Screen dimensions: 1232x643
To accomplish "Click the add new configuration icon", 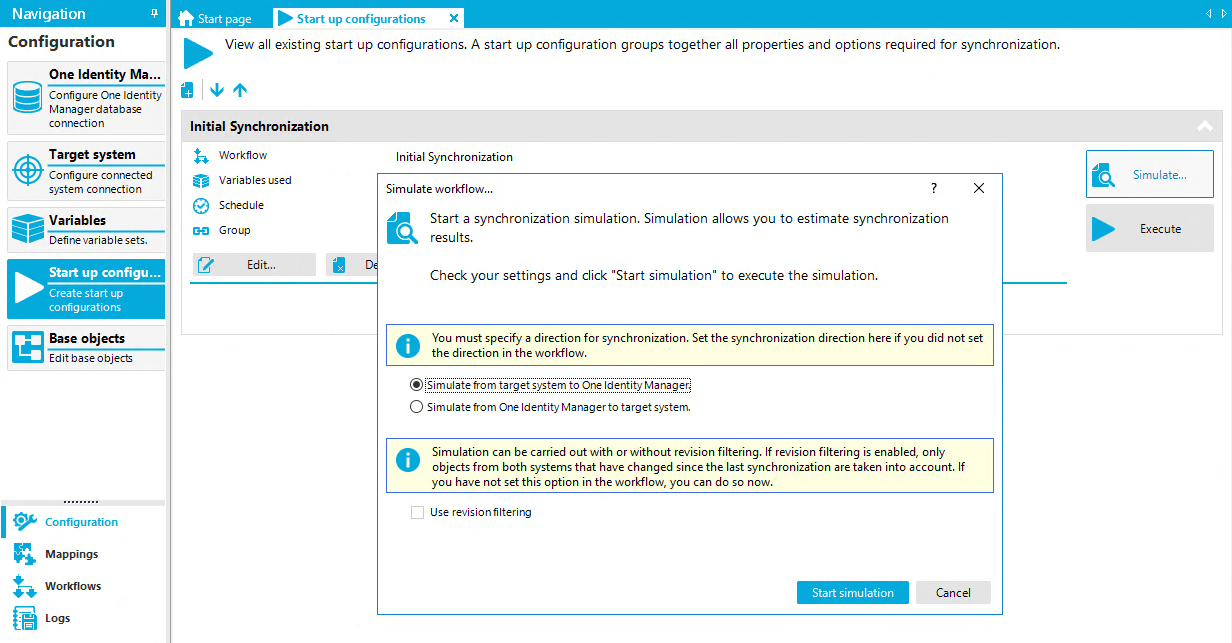I will click(187, 90).
